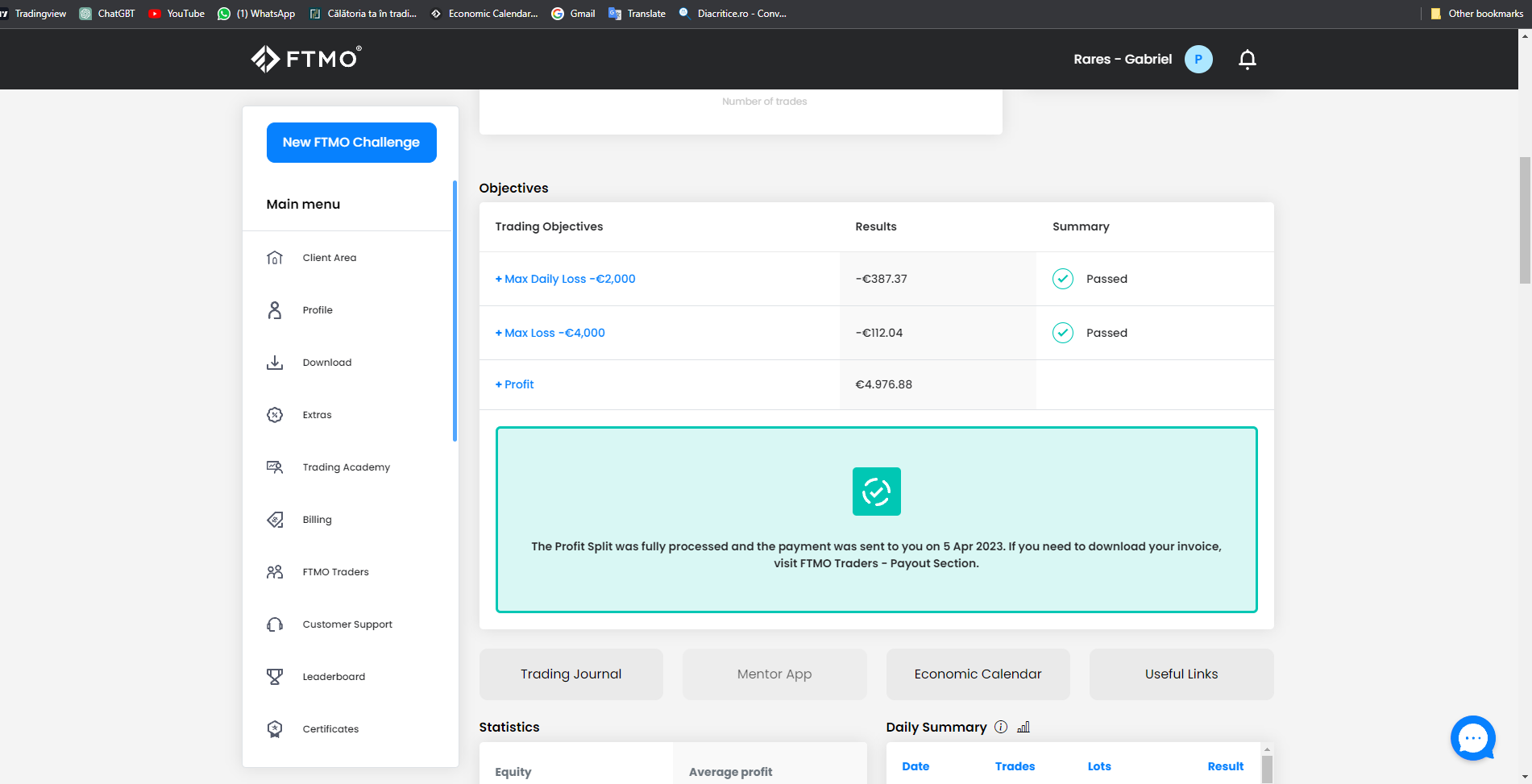Viewport: 1532px width, 784px height.
Task: Click the Customer Support headset icon
Action: [x=275, y=624]
